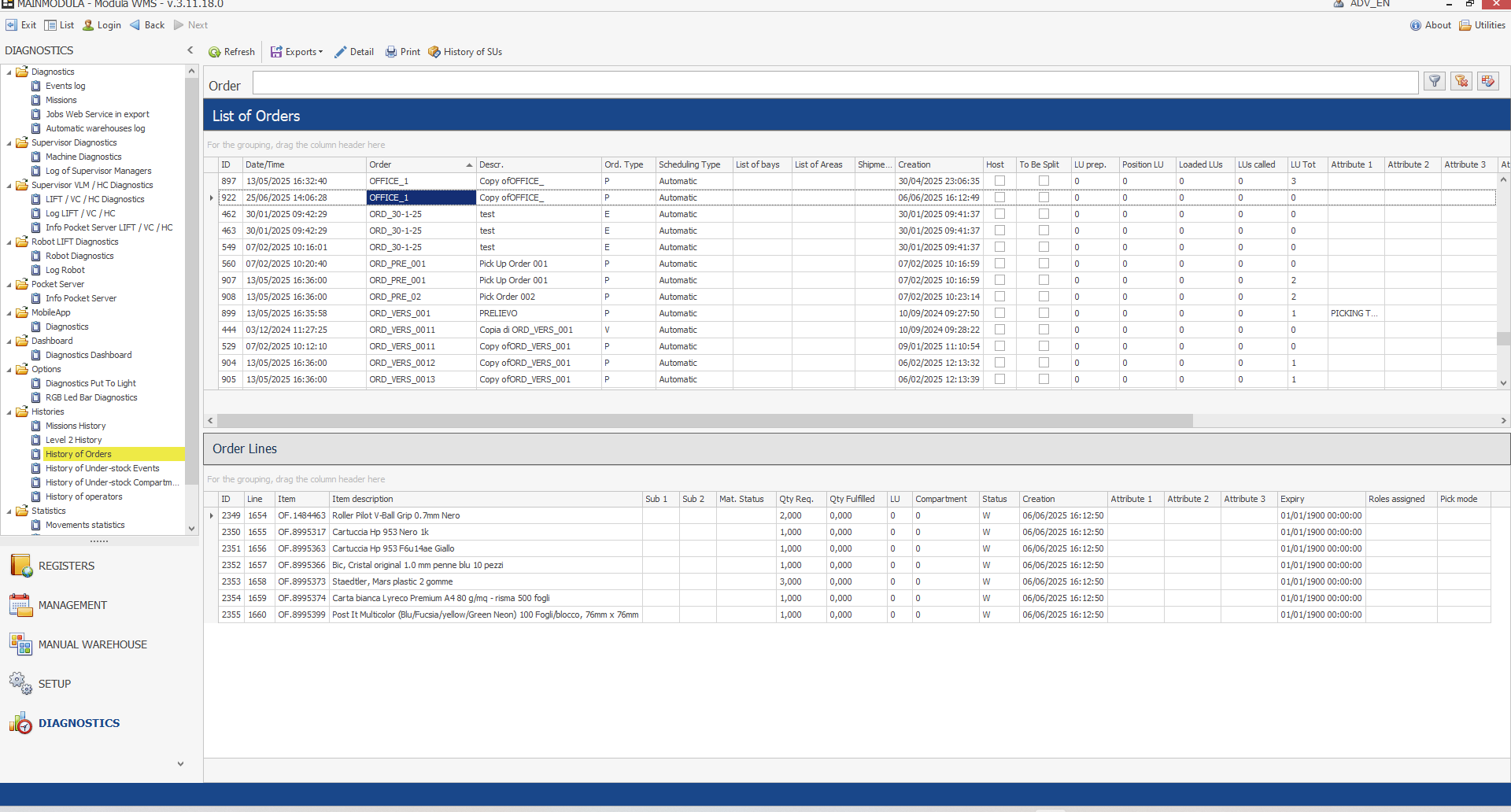Select order row ORD_PRE_02
The image size is (1511, 812).
tap(856, 297)
